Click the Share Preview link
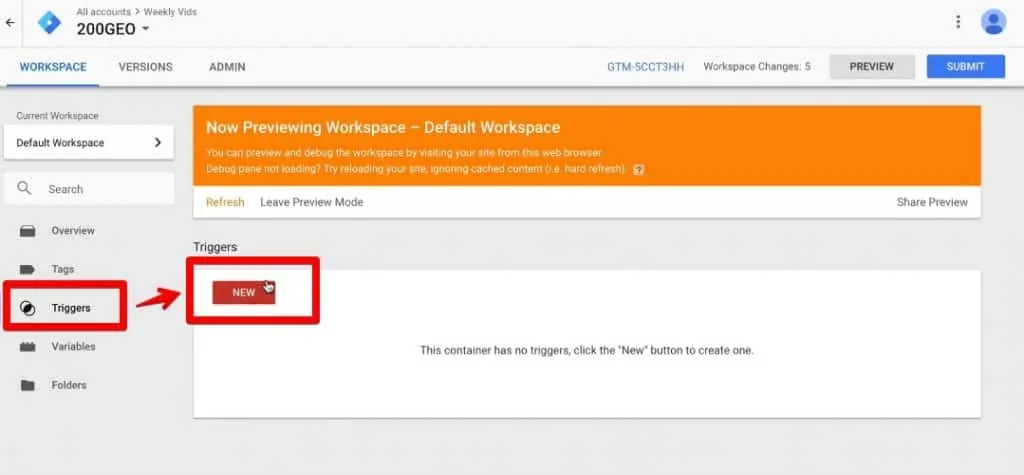 [x=932, y=202]
